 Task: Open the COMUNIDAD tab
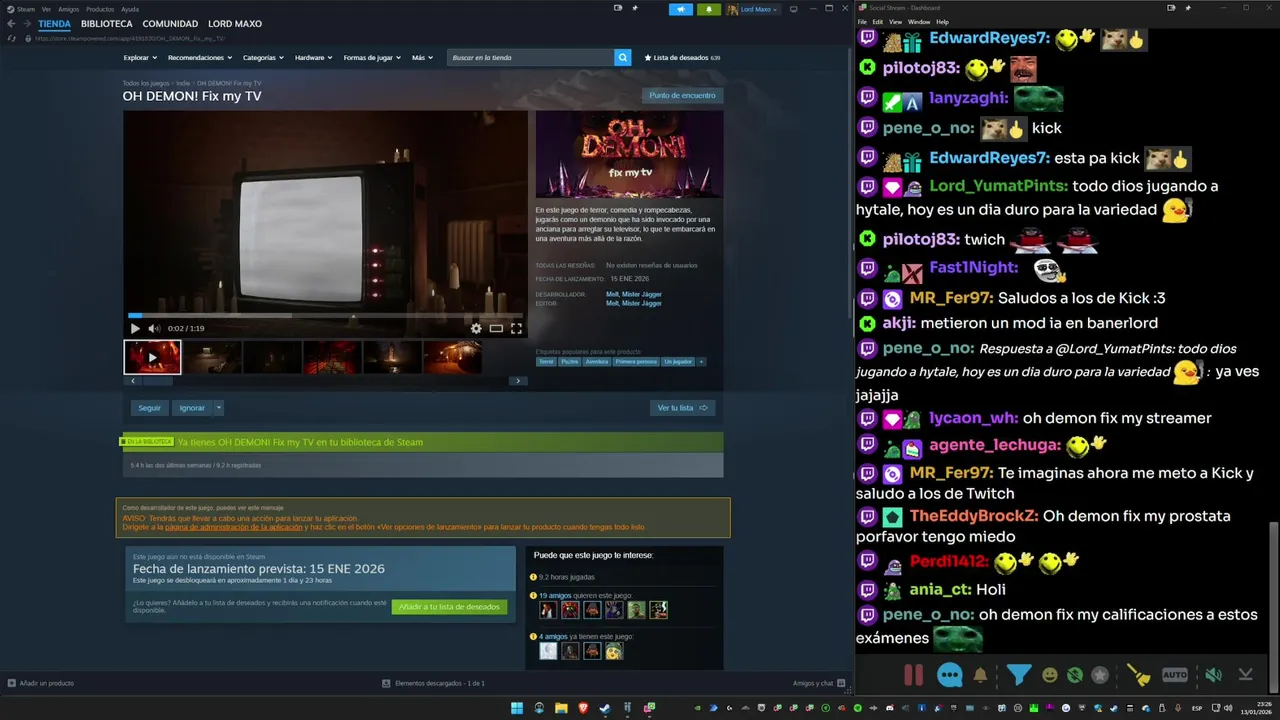[170, 23]
